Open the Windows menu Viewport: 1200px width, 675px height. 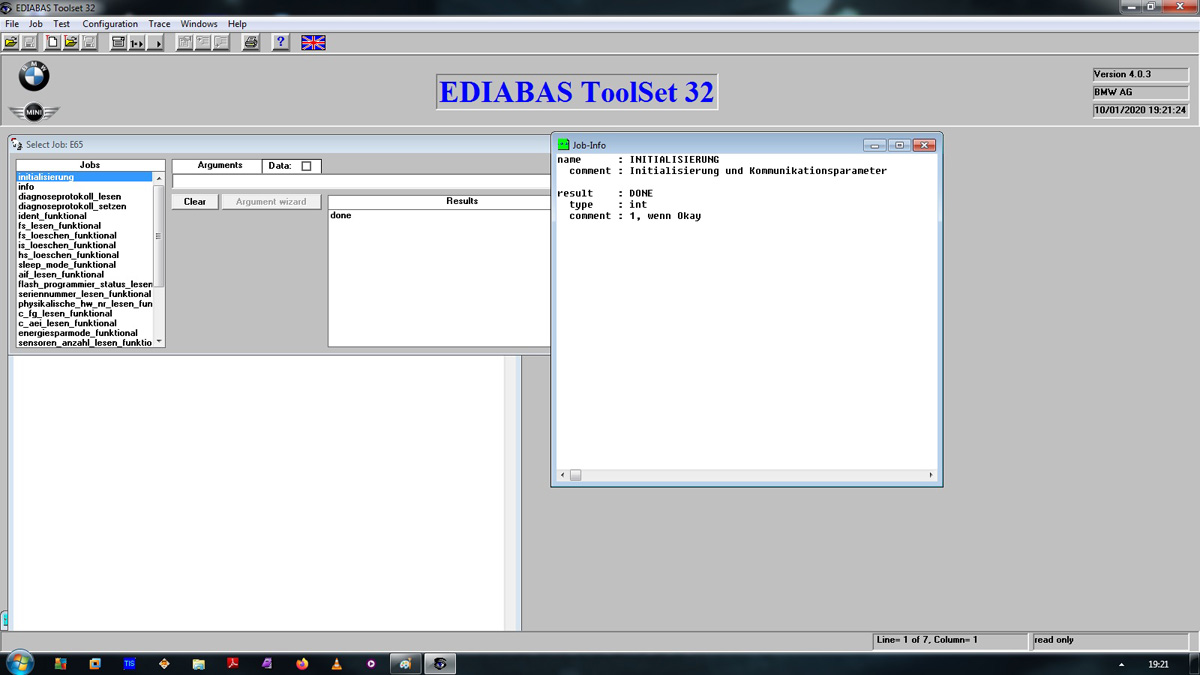199,24
